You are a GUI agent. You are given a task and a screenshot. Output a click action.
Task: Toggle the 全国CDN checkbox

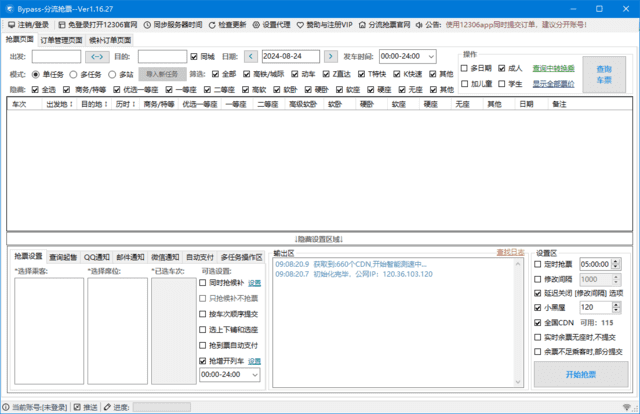click(x=540, y=323)
